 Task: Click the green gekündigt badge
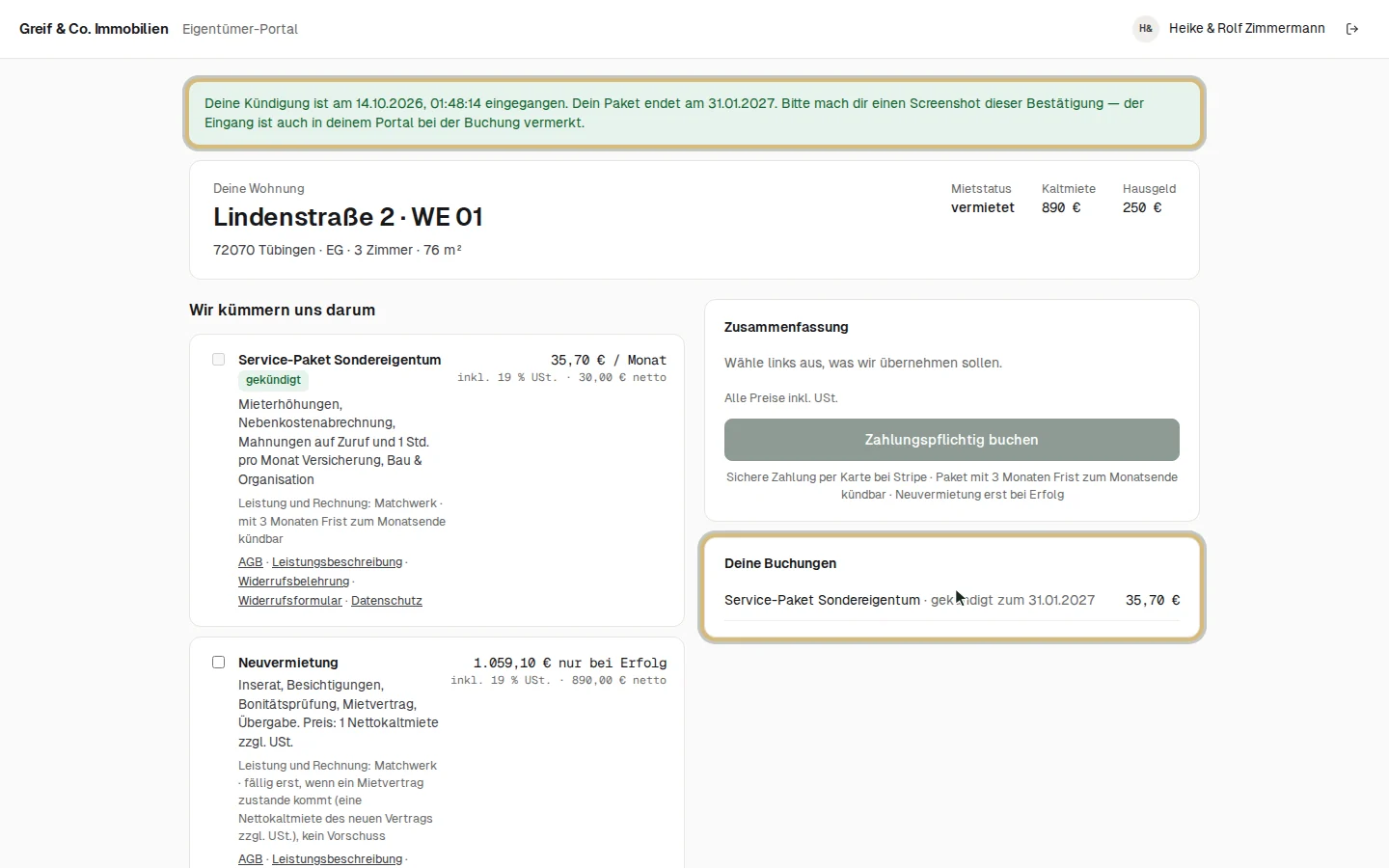(273, 380)
